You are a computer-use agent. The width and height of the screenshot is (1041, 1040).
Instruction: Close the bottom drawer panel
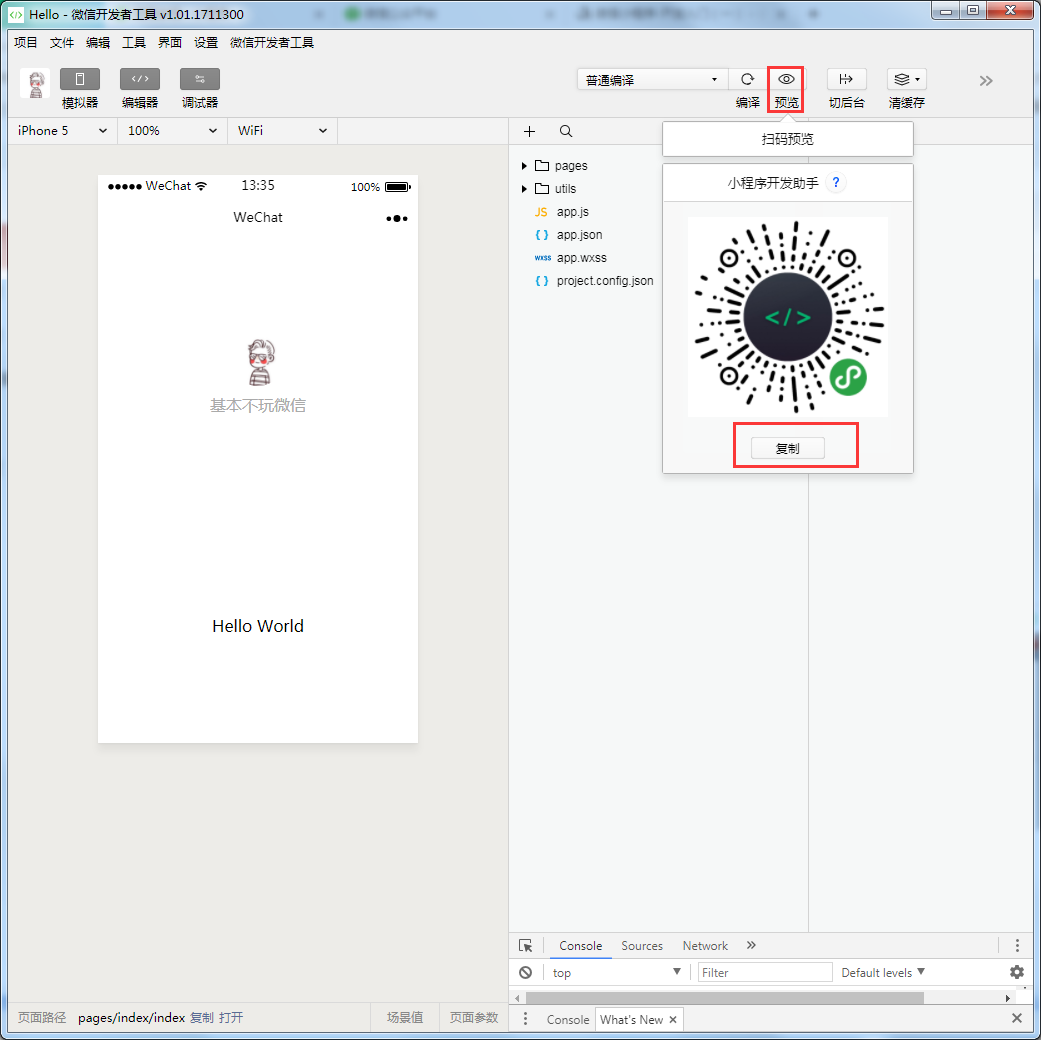click(1016, 1018)
